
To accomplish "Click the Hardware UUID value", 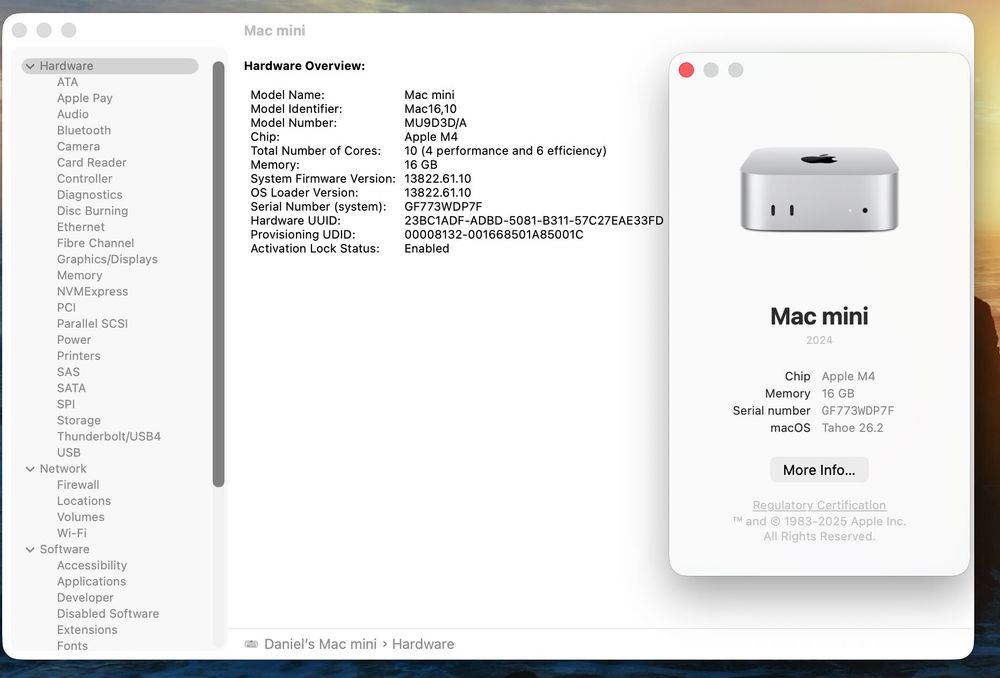I will [x=534, y=221].
